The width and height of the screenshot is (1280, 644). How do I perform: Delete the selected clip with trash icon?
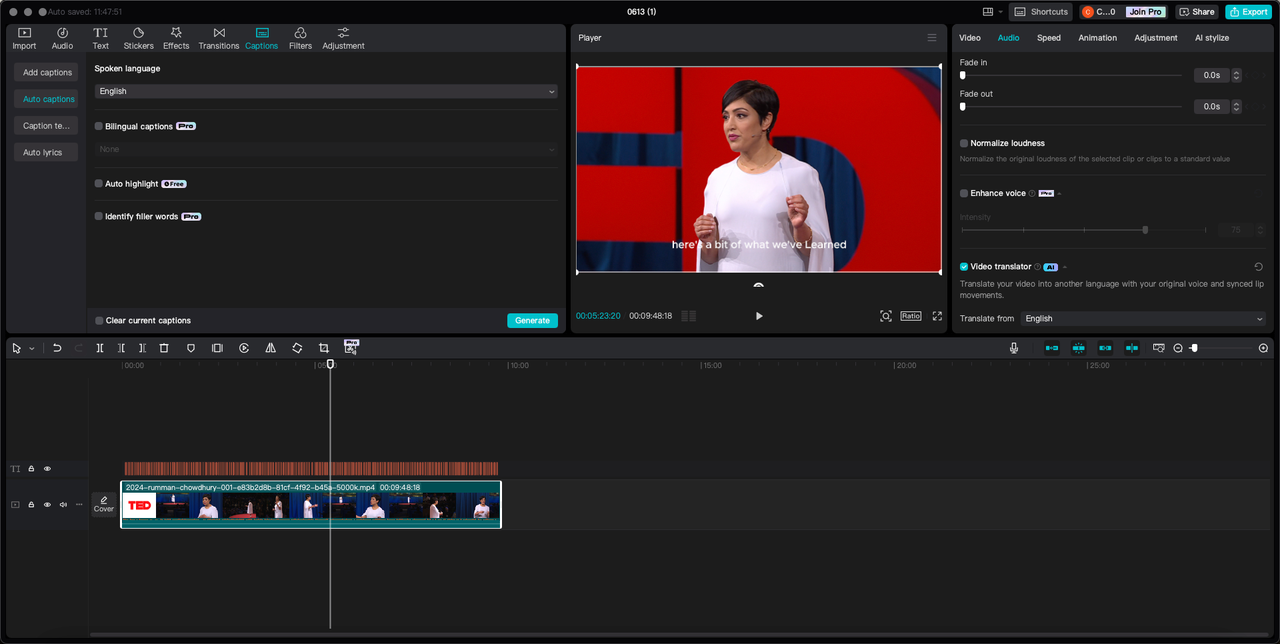(x=164, y=348)
